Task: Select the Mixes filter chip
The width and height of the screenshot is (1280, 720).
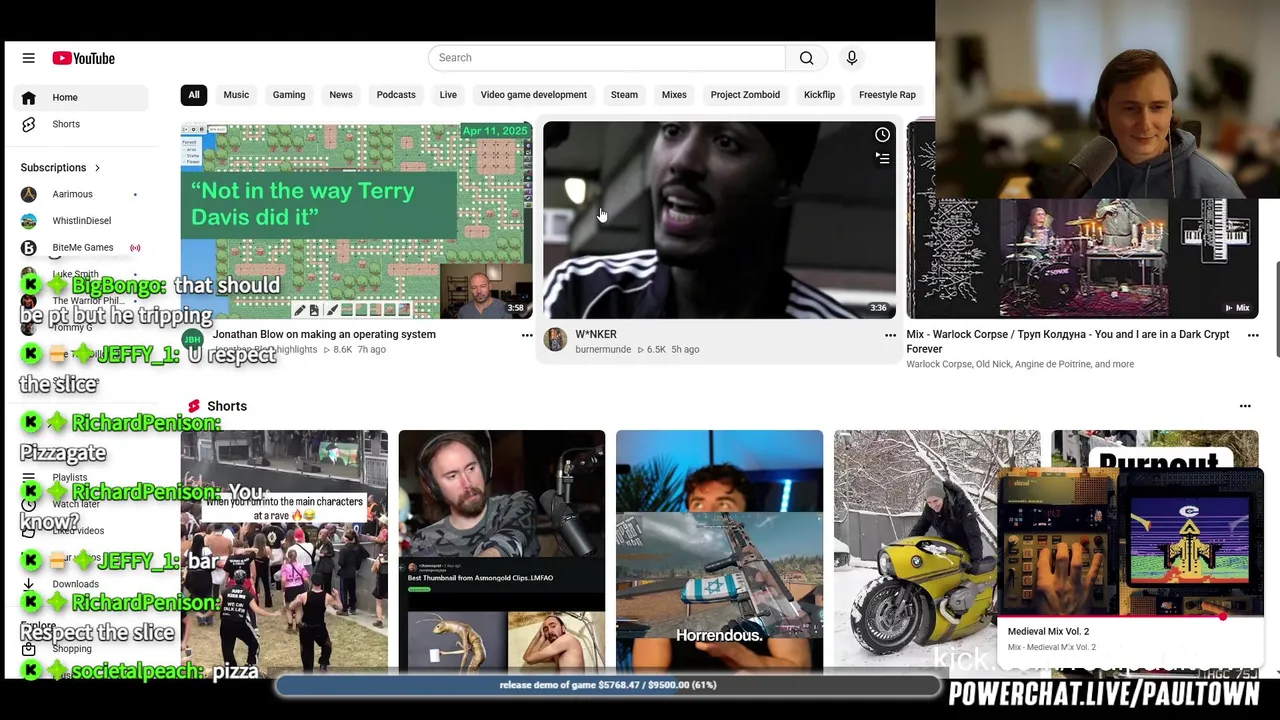Action: coord(674,95)
